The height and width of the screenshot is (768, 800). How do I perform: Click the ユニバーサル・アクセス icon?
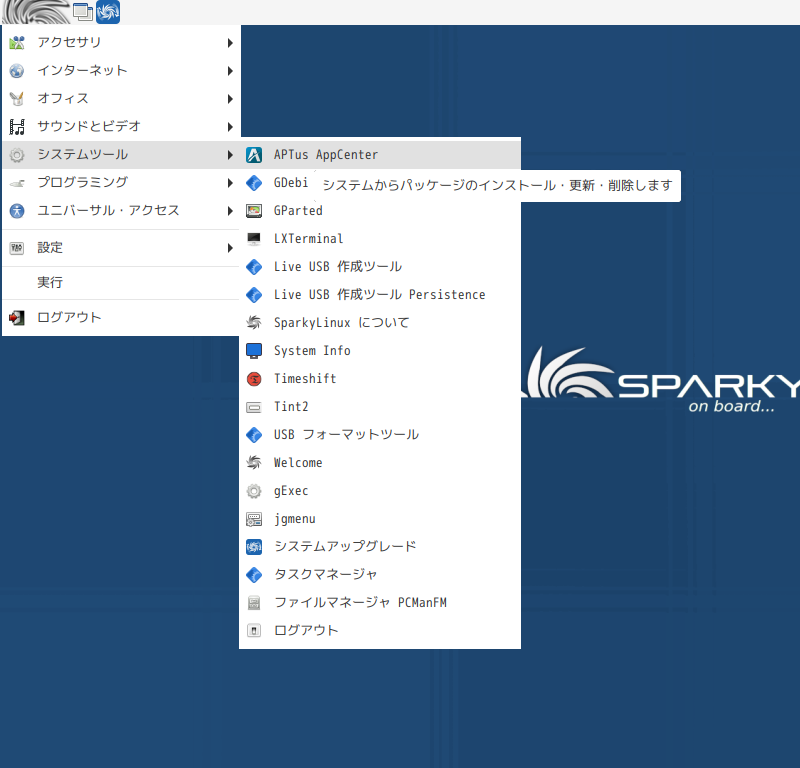[x=17, y=211]
